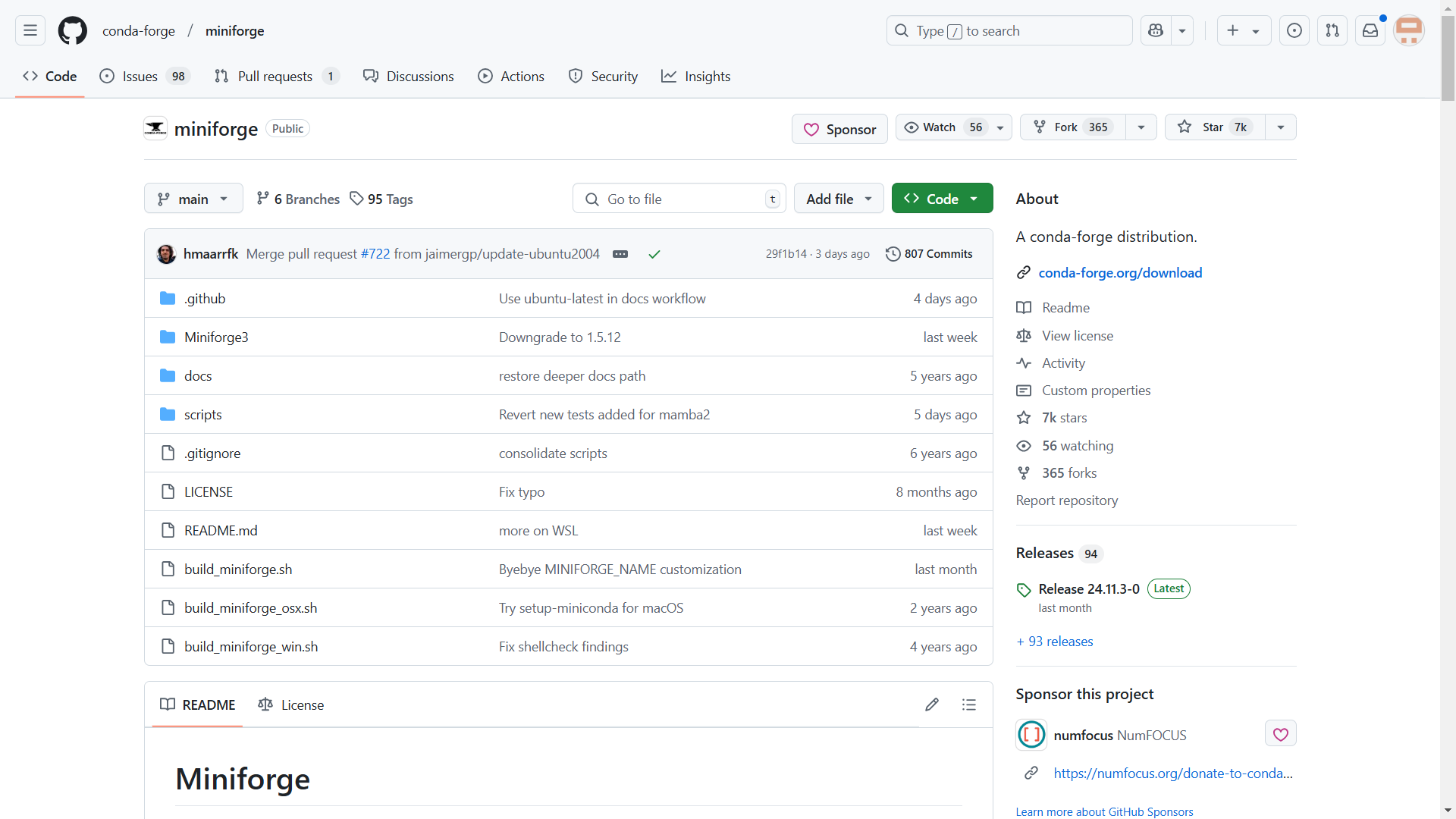
Task: Toggle Watch on this repository
Action: point(940,127)
